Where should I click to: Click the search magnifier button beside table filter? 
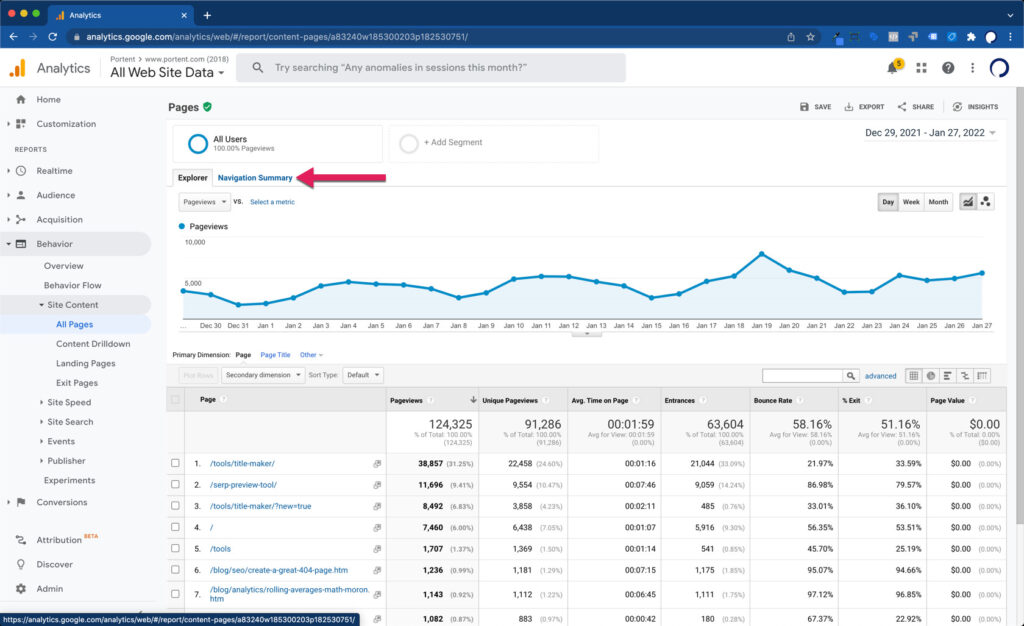(x=851, y=376)
